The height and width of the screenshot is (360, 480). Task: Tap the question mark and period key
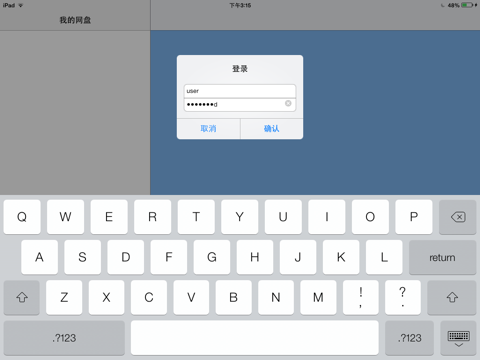tap(403, 297)
